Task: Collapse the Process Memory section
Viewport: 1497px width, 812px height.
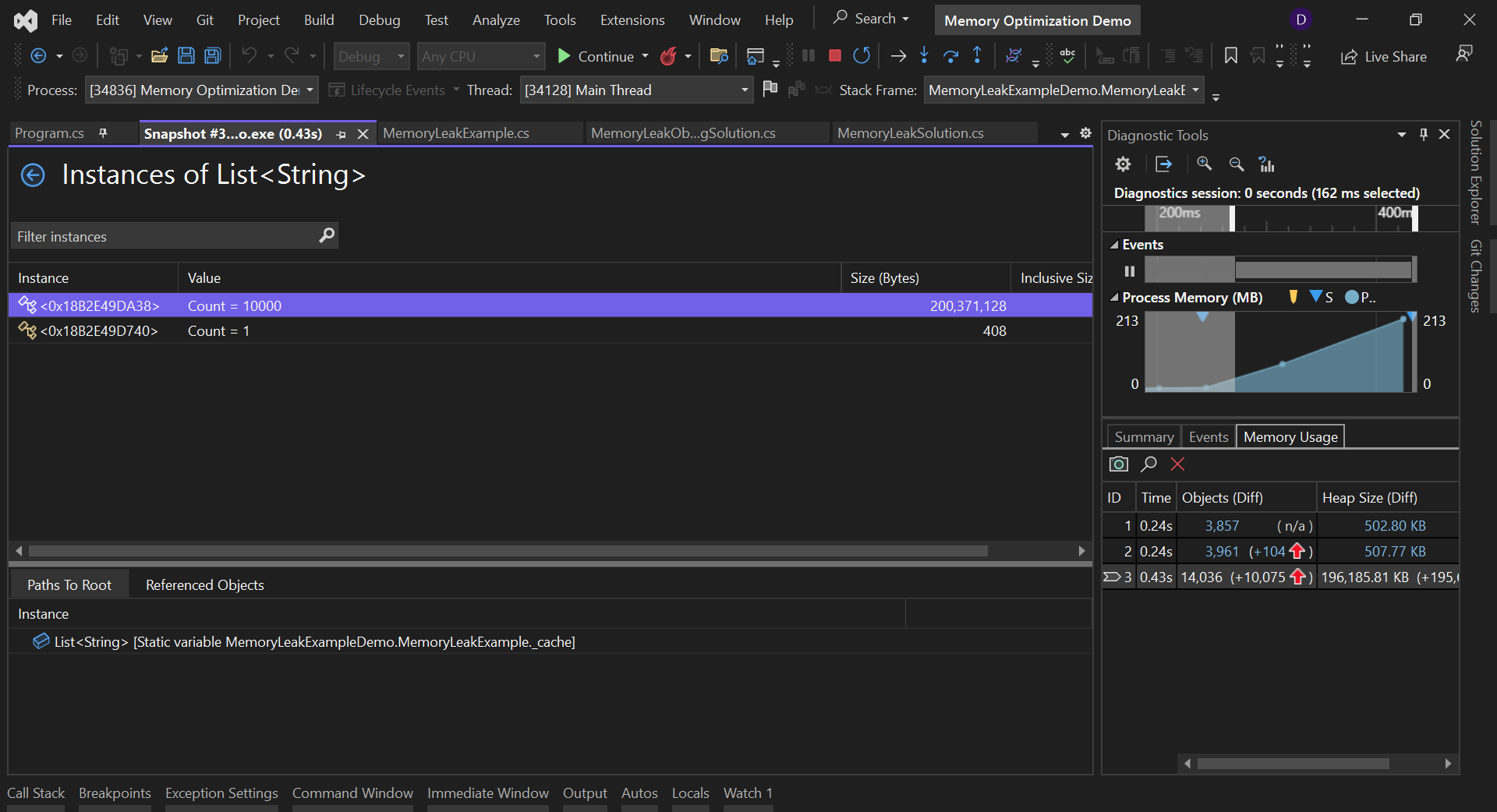Action: 1115,297
